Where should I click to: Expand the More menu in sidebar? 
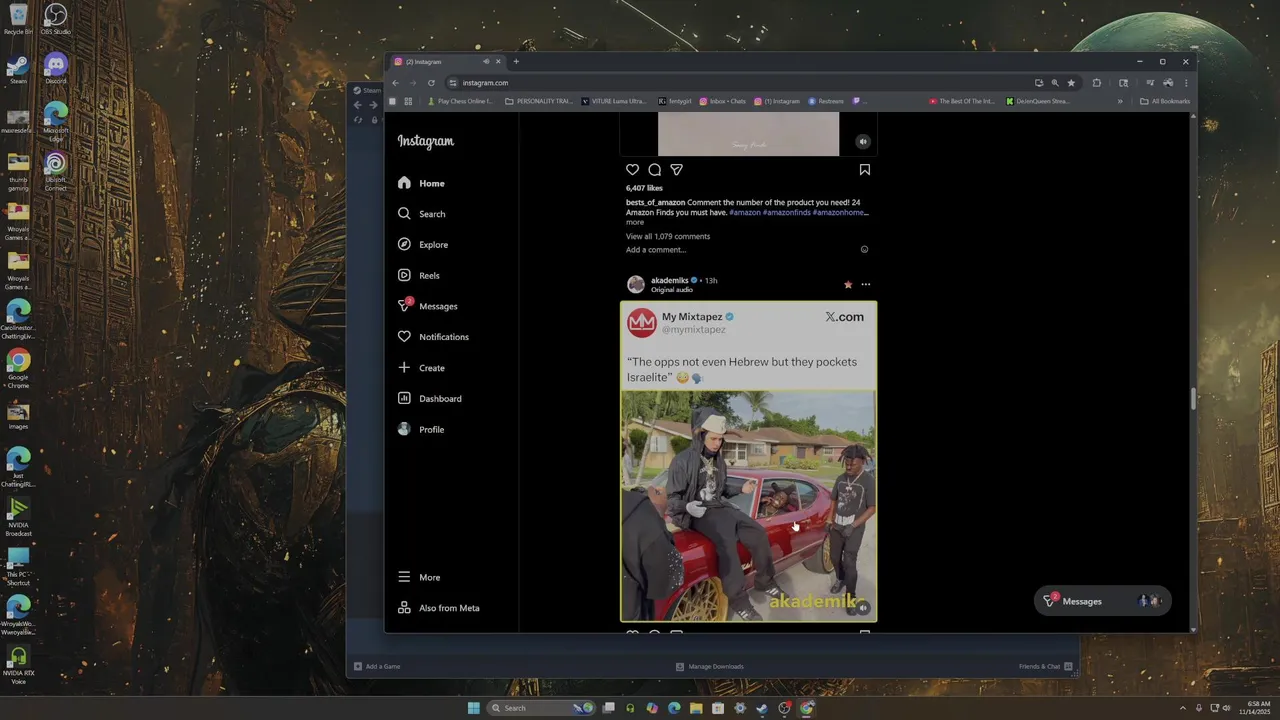419,578
